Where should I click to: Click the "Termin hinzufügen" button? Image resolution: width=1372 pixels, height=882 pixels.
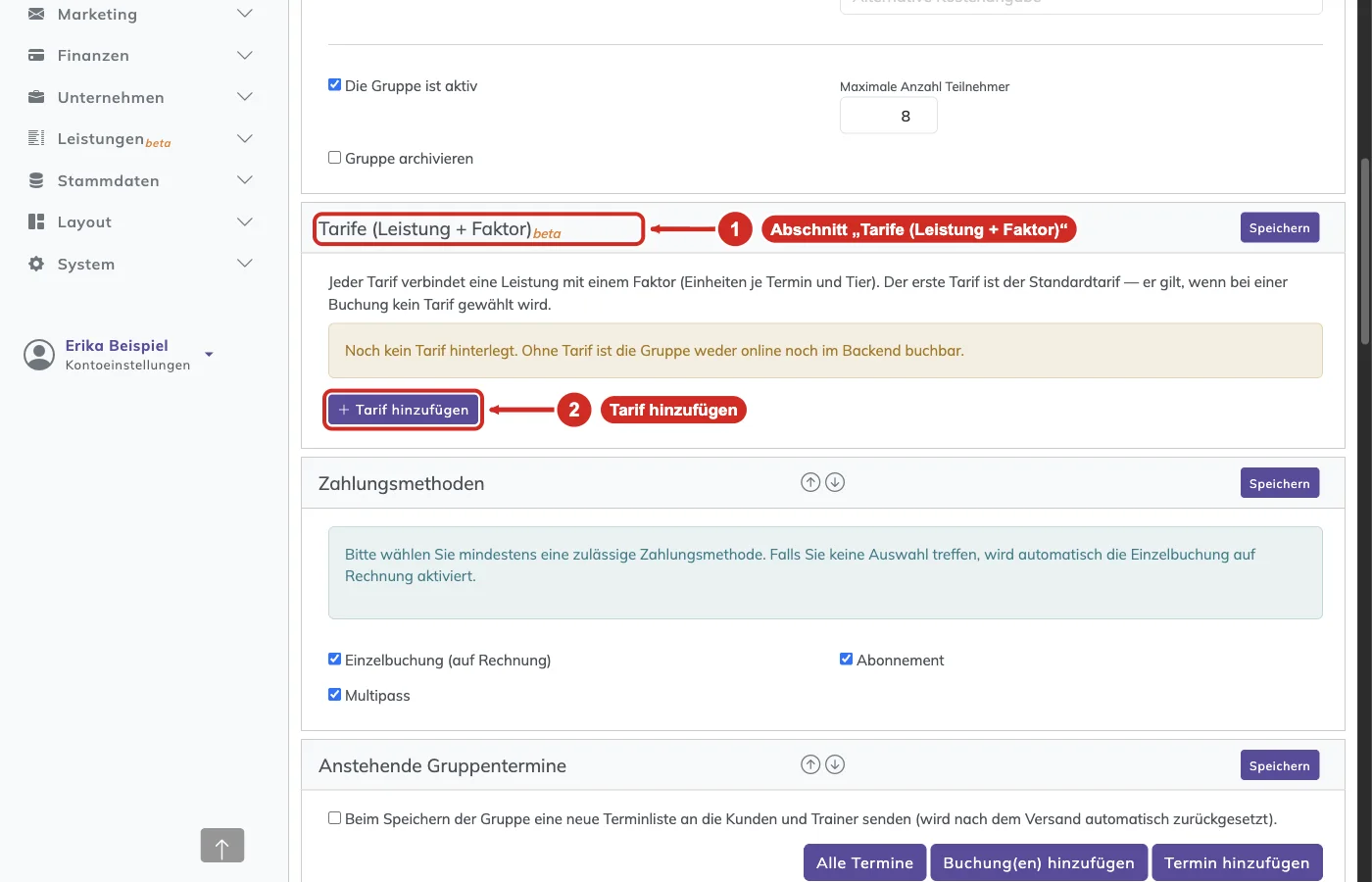tap(1237, 862)
